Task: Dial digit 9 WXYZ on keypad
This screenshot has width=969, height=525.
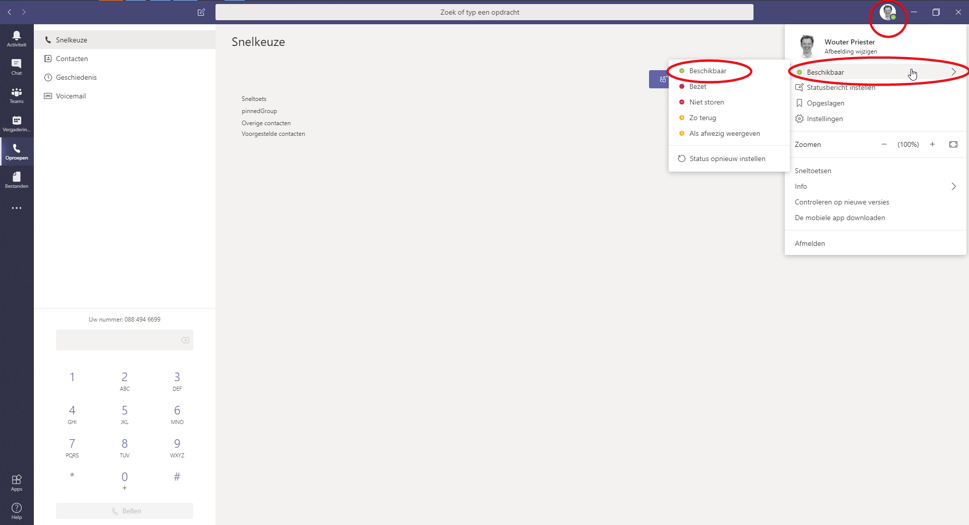Action: coord(177,448)
